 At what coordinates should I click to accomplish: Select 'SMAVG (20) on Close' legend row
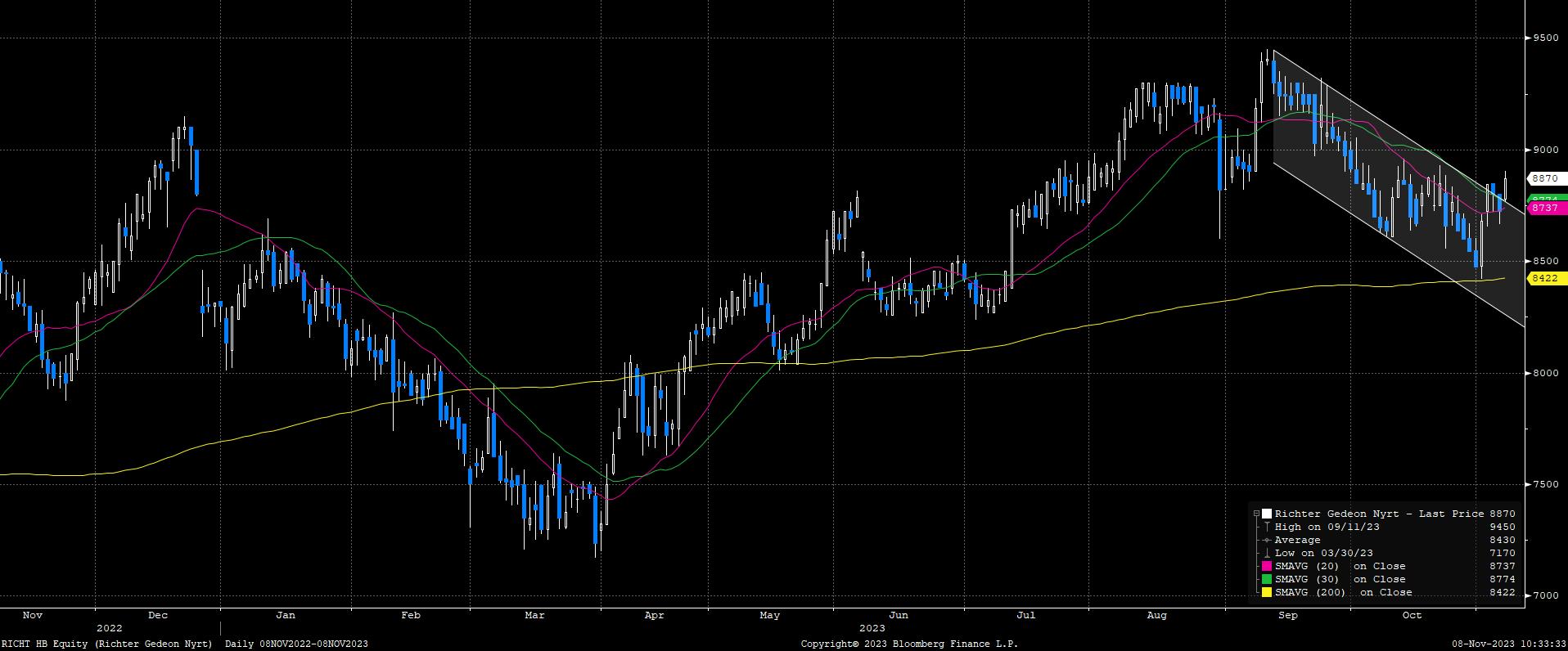[1384, 566]
